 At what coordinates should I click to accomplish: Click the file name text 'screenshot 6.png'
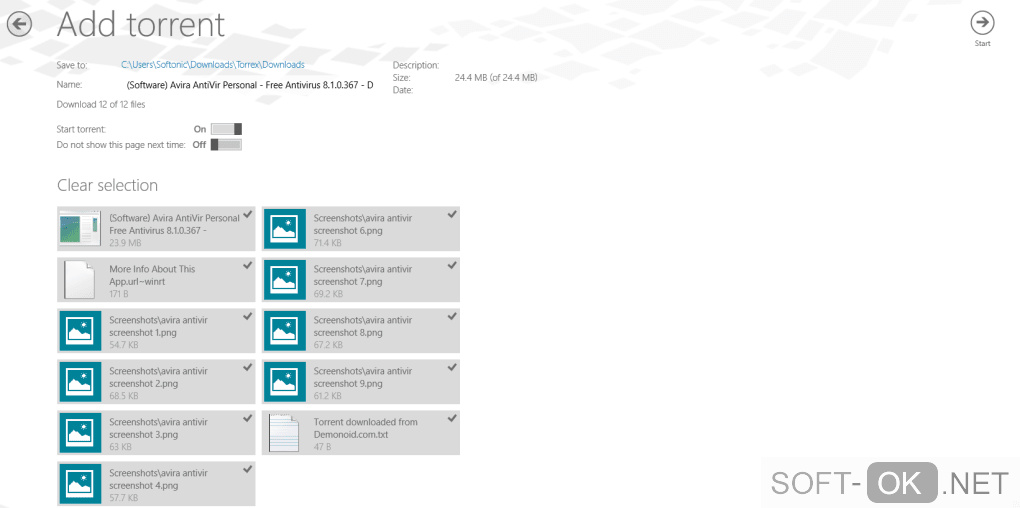pyautogui.click(x=347, y=230)
